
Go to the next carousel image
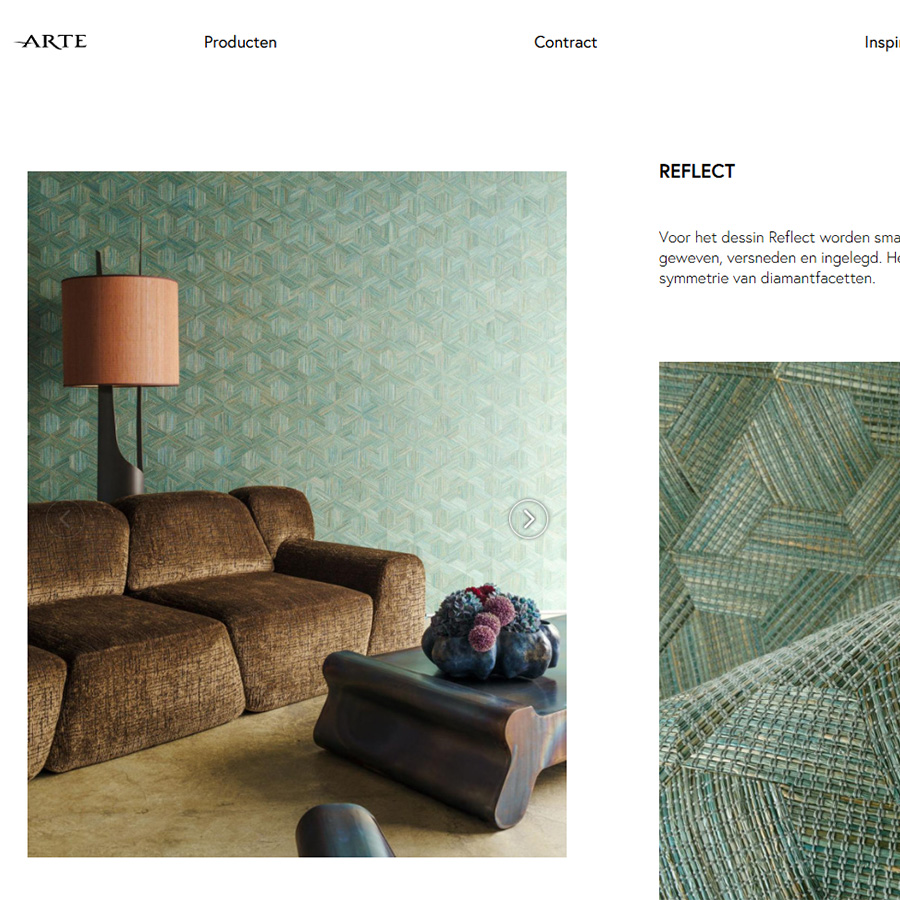528,519
